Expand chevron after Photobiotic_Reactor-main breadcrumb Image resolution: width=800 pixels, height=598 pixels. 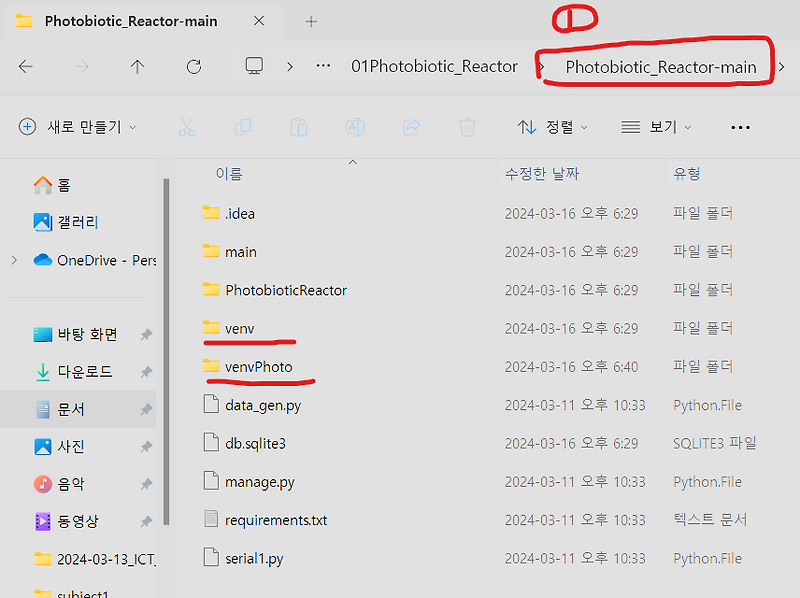pyautogui.click(x=782, y=66)
